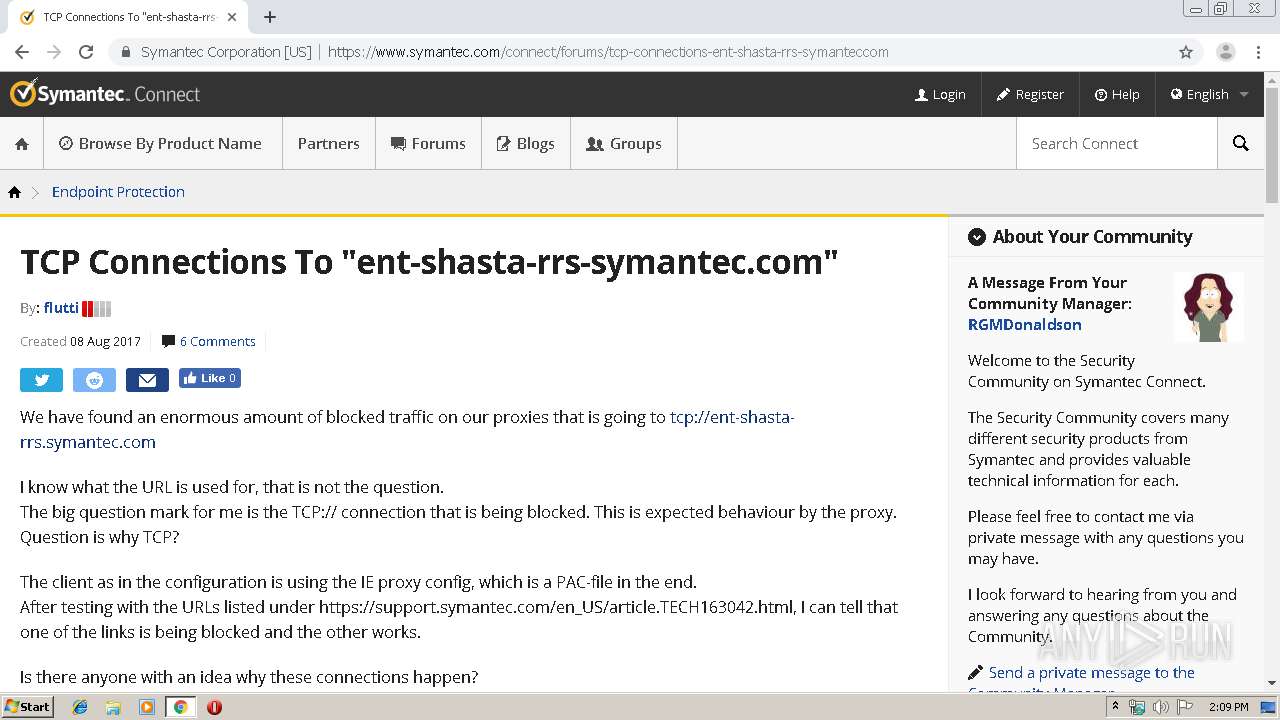Open Browse By Product Name menu
The width and height of the screenshot is (1280, 720).
click(x=160, y=144)
